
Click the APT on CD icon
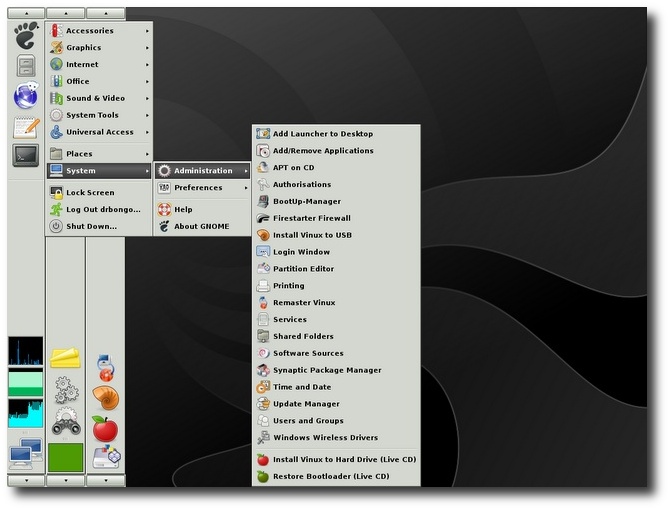coord(263,167)
